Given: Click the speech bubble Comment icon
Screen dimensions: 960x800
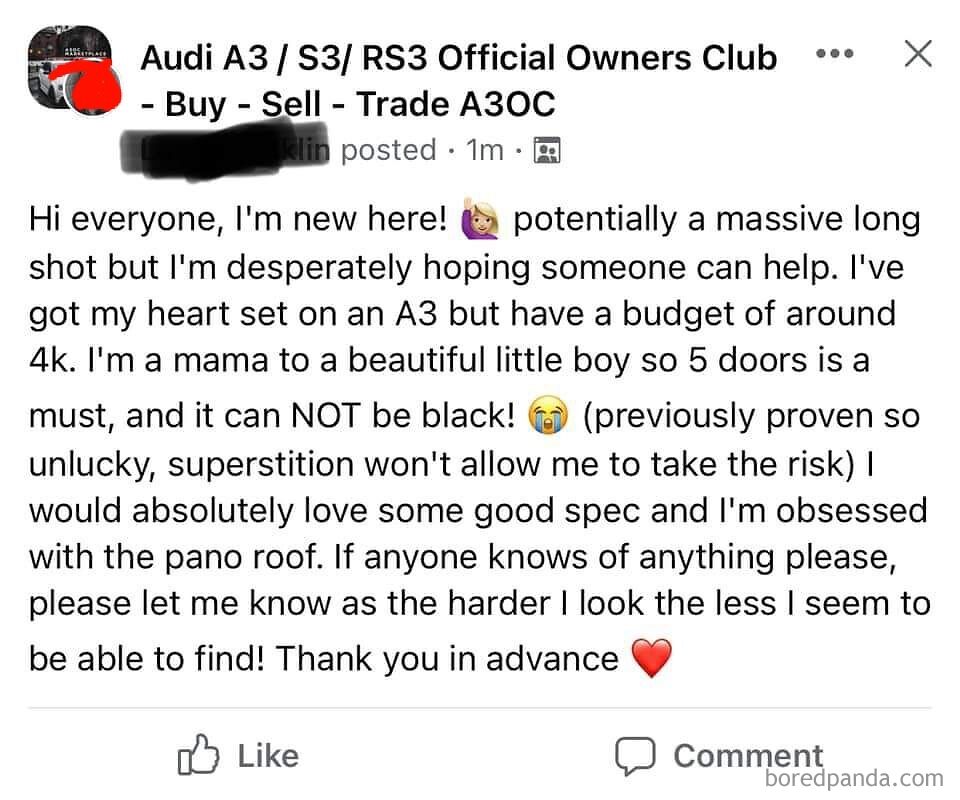Looking at the screenshot, I should point(635,756).
